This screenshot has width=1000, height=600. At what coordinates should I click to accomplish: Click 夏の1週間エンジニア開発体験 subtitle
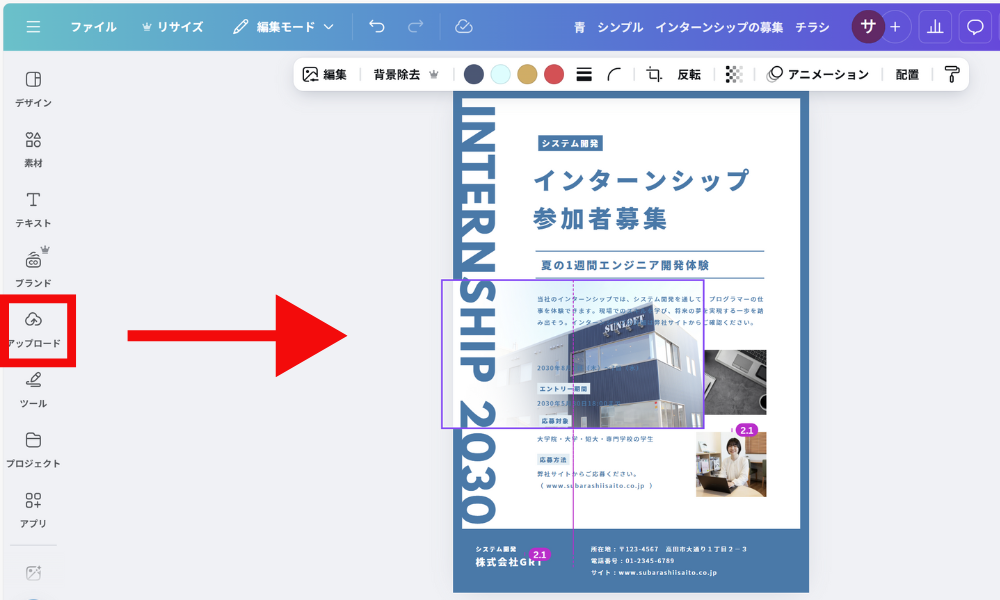(x=625, y=265)
